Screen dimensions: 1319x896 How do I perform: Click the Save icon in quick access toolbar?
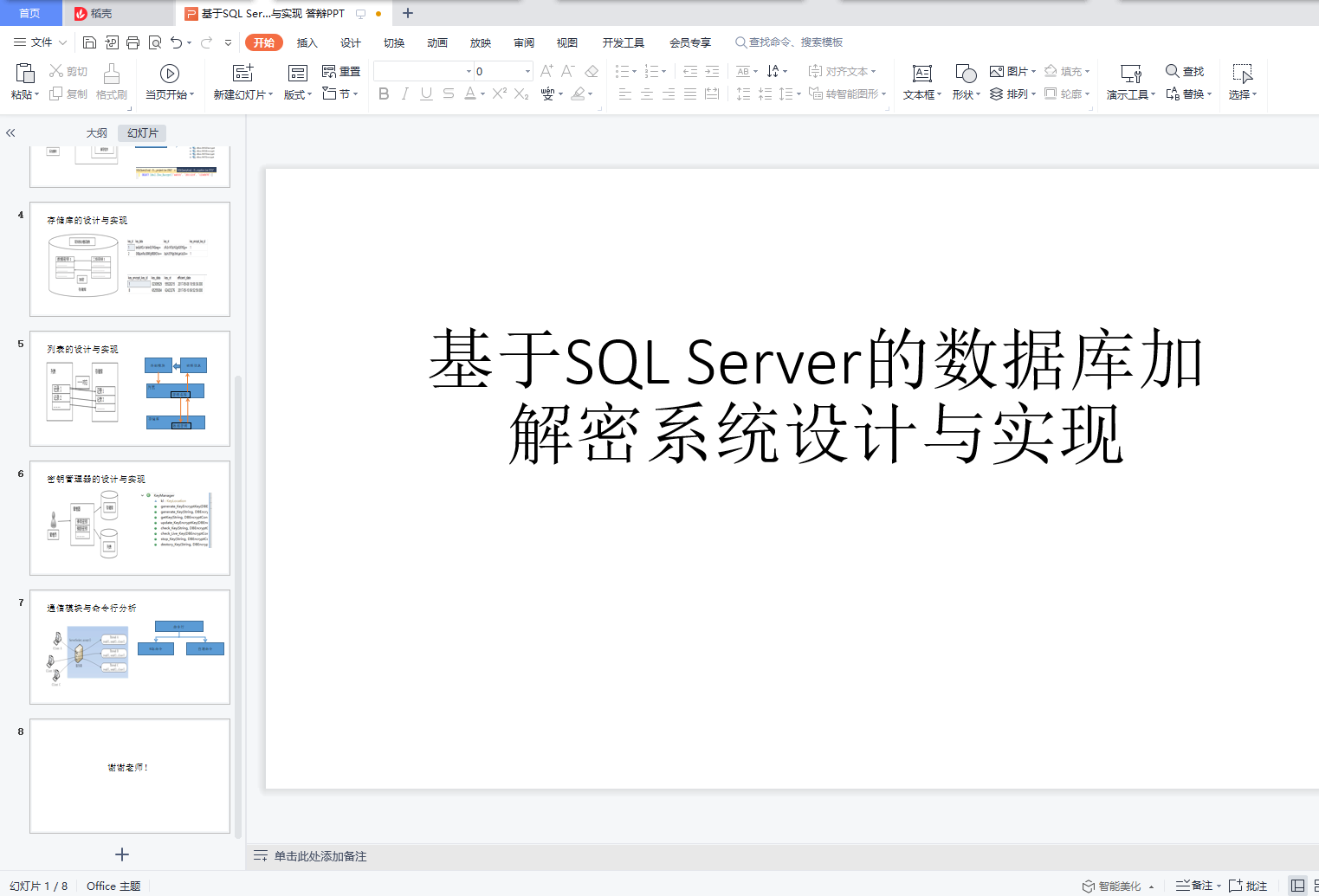click(89, 42)
